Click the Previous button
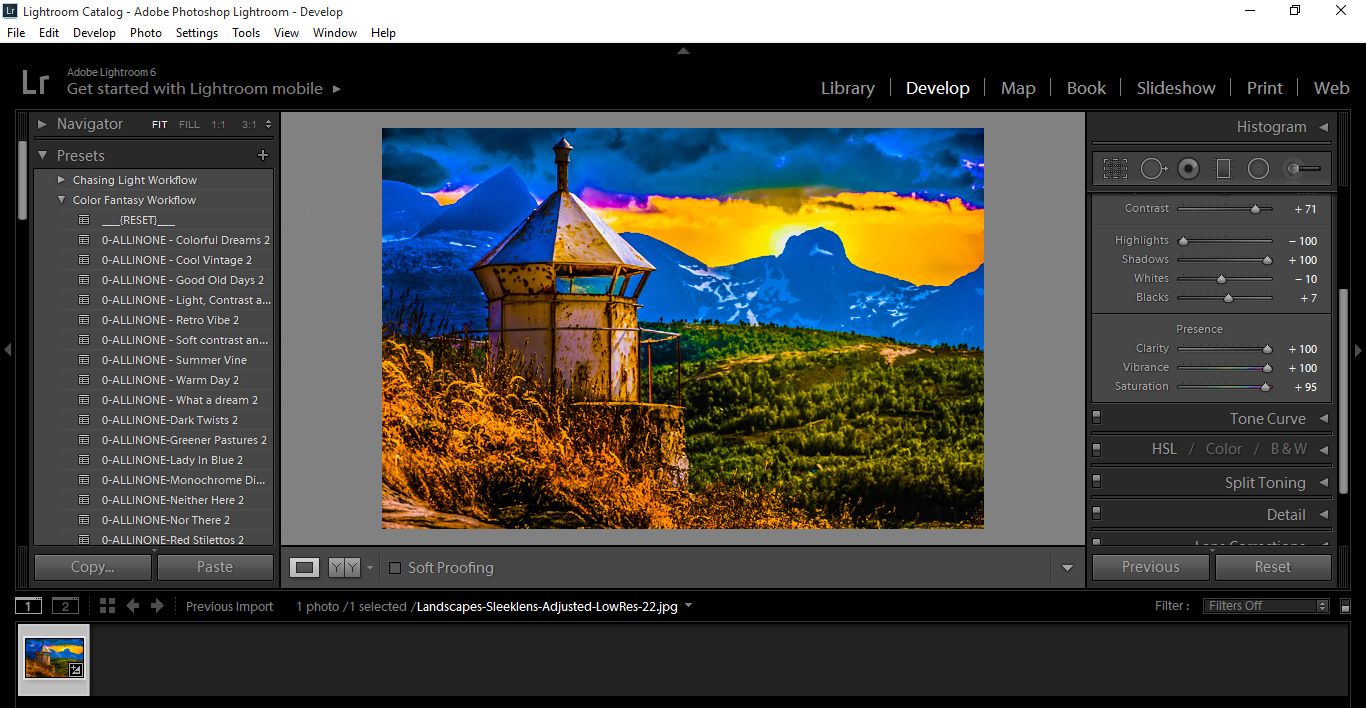The width and height of the screenshot is (1366, 708). [x=1151, y=567]
